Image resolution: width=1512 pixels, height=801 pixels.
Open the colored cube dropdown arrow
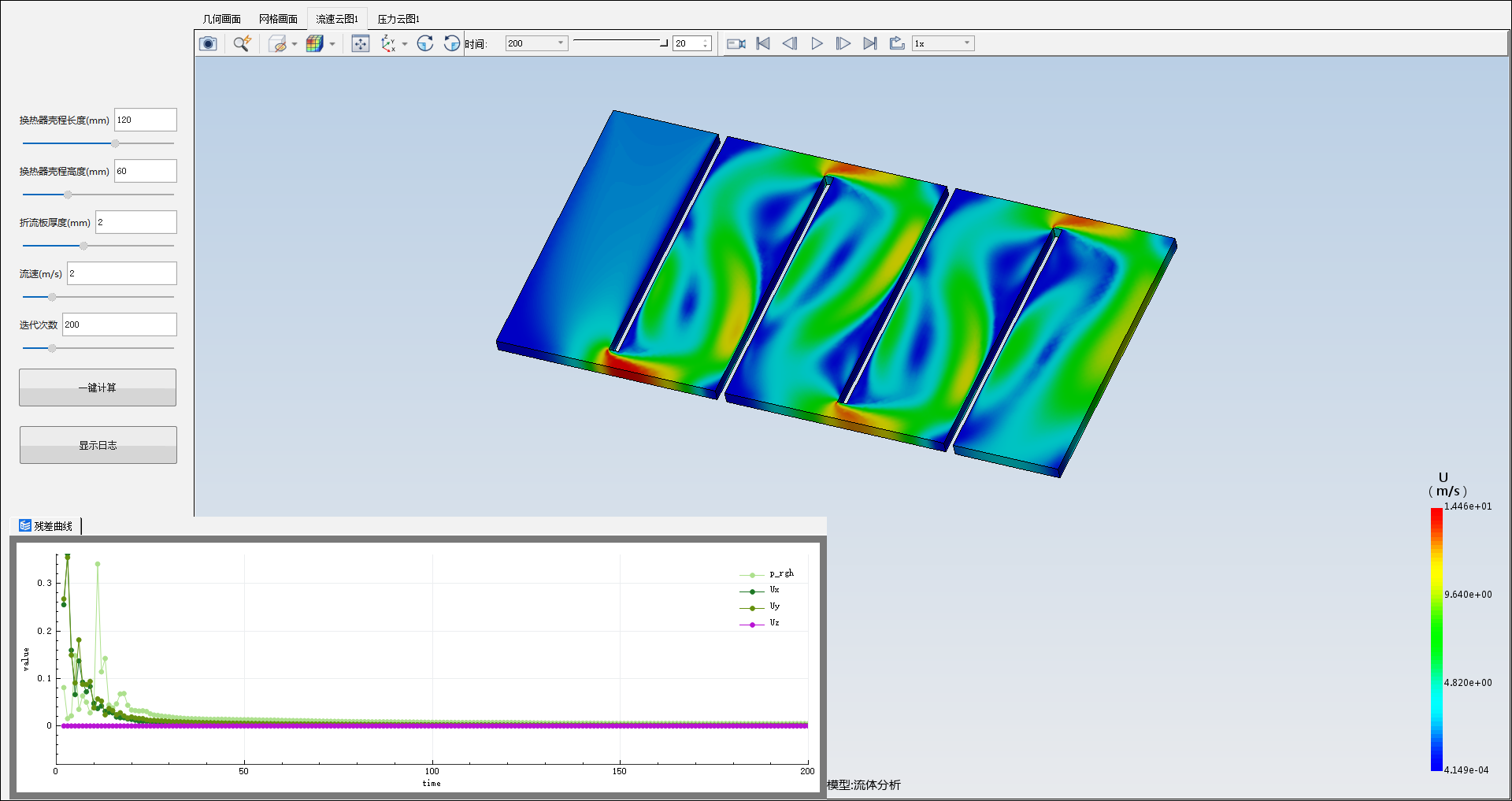(x=332, y=44)
